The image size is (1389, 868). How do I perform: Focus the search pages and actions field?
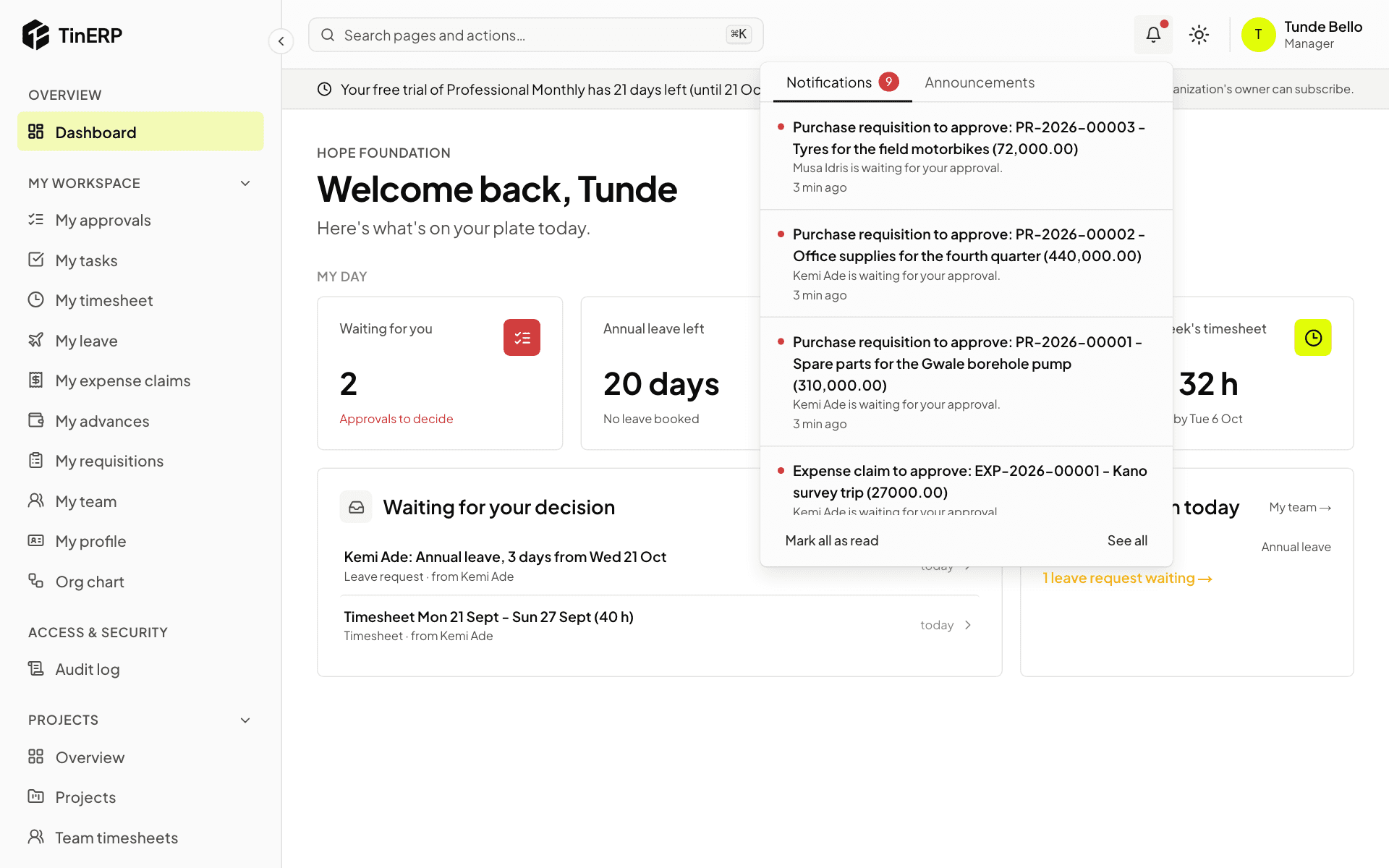535,35
